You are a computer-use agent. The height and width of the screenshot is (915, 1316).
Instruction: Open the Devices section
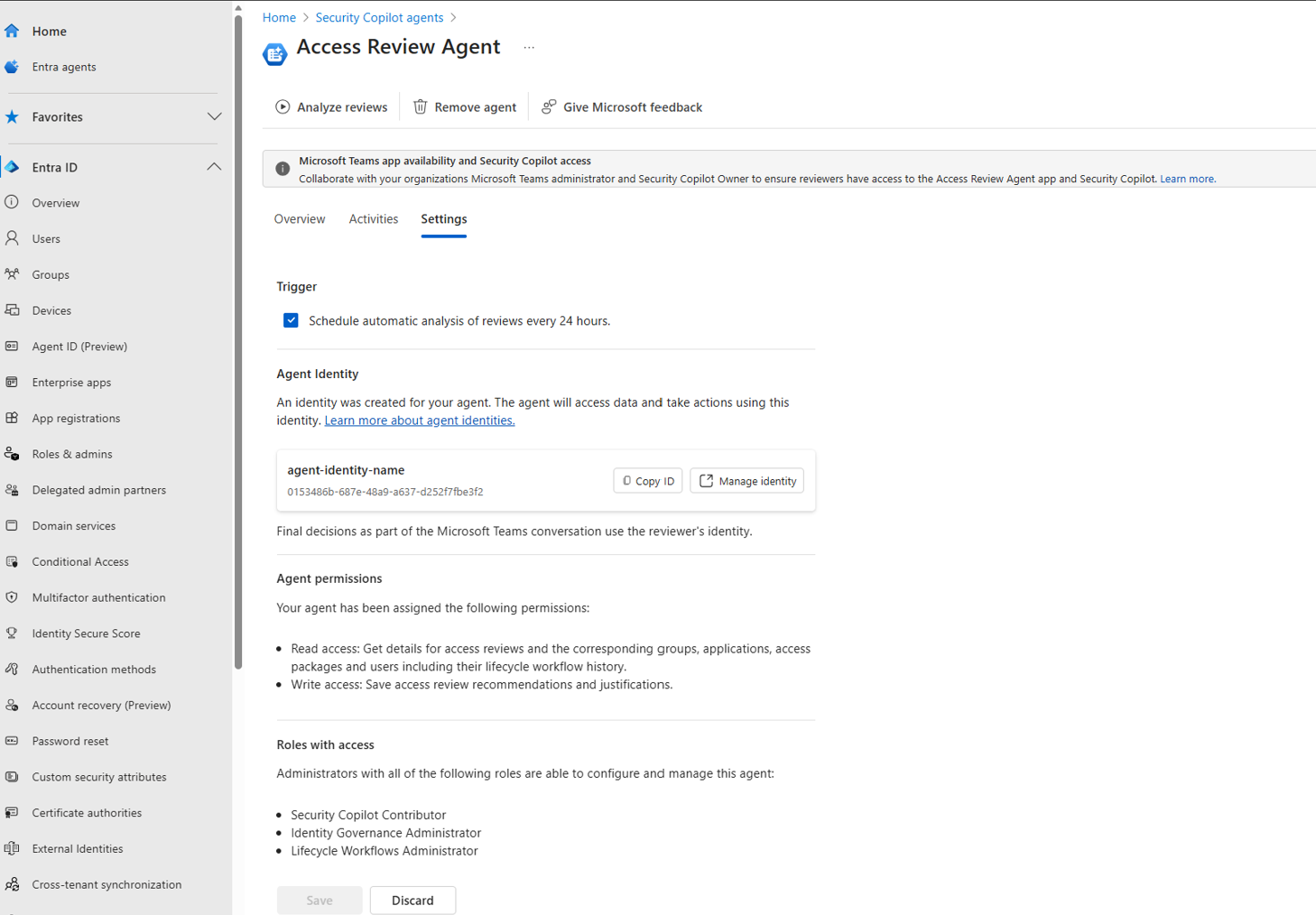pyautogui.click(x=51, y=310)
